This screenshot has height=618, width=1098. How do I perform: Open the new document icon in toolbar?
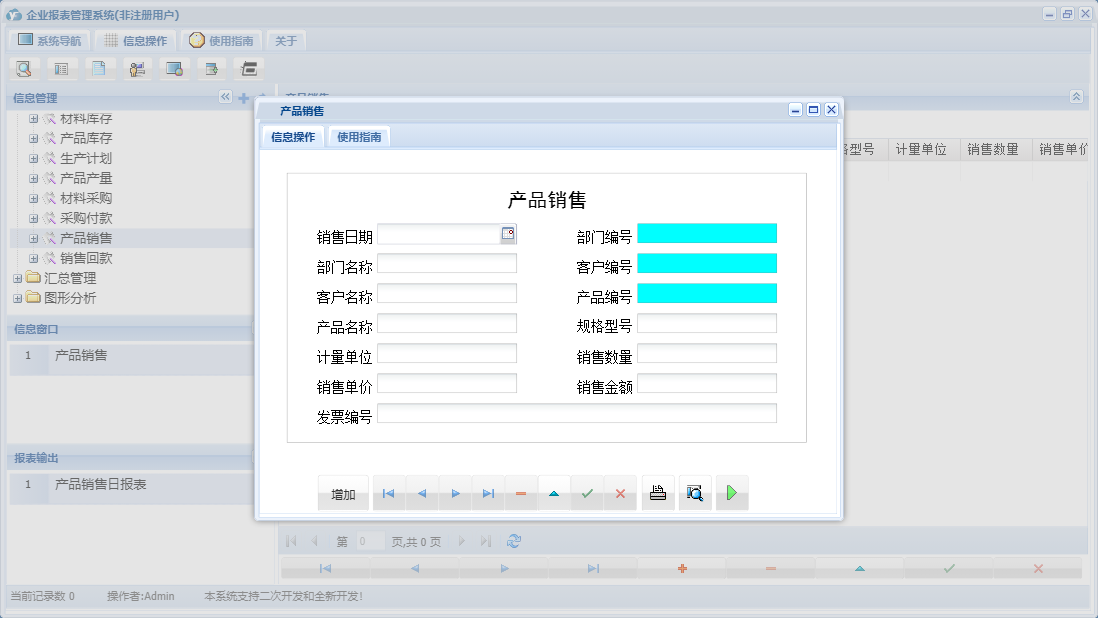click(99, 68)
